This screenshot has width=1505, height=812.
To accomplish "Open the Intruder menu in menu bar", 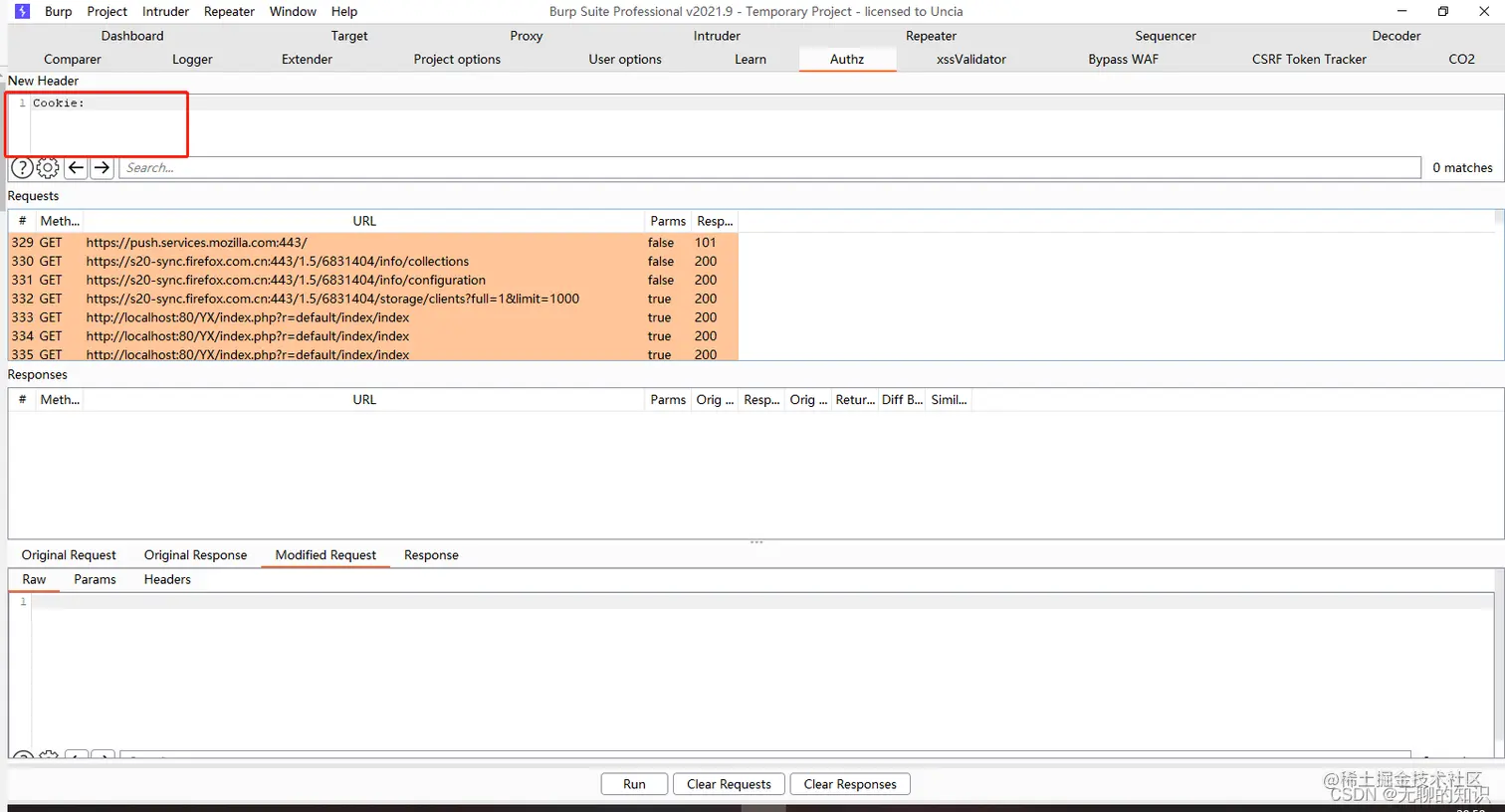I will [x=165, y=11].
